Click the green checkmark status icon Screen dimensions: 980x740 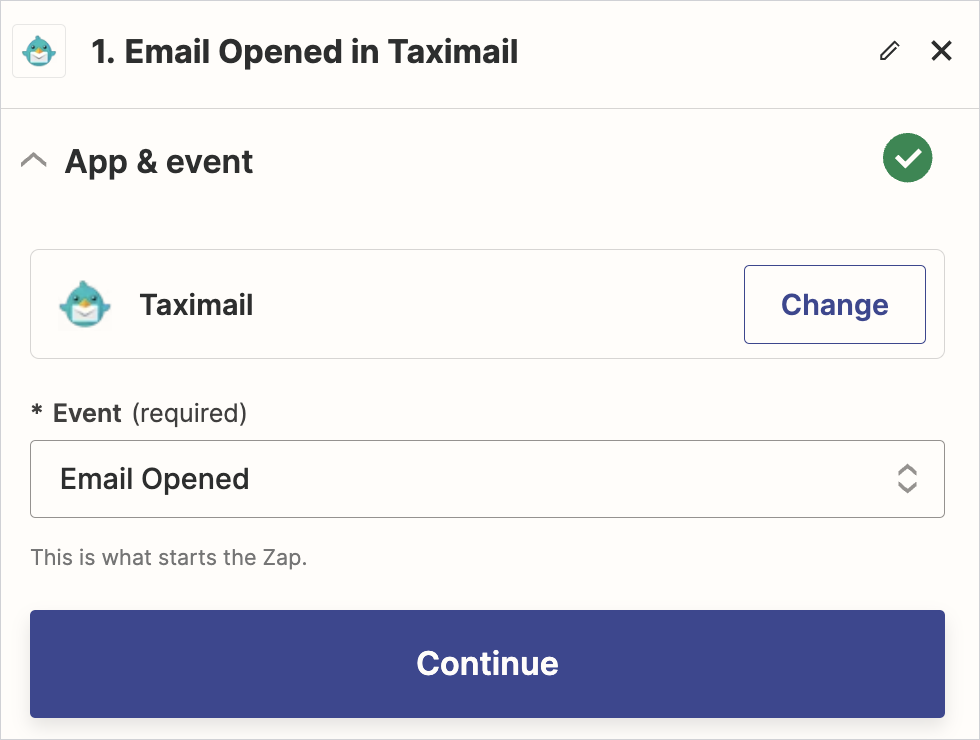click(907, 159)
